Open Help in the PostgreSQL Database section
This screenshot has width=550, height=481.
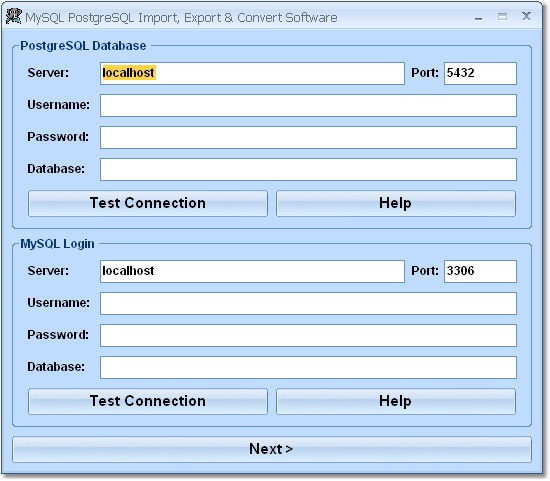pos(396,203)
